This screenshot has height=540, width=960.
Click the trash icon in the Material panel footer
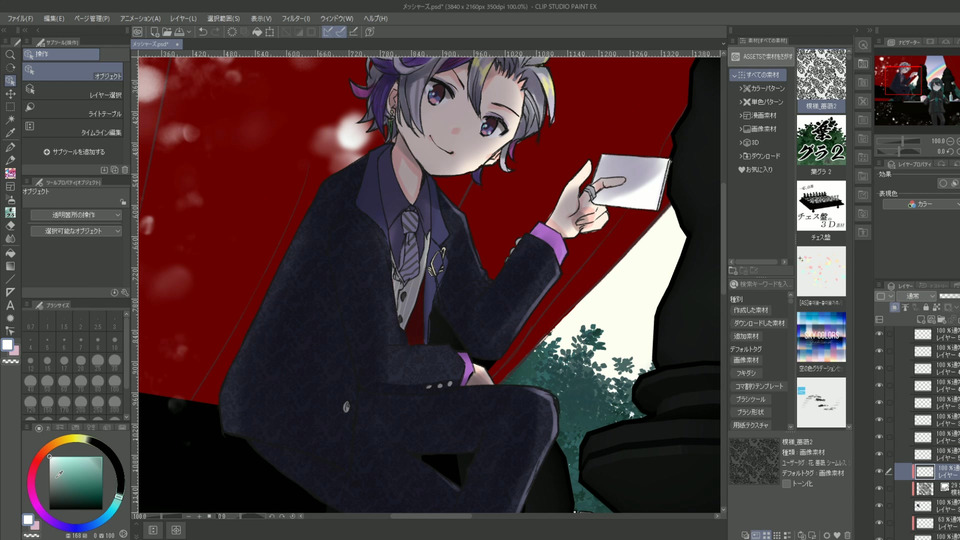847,535
